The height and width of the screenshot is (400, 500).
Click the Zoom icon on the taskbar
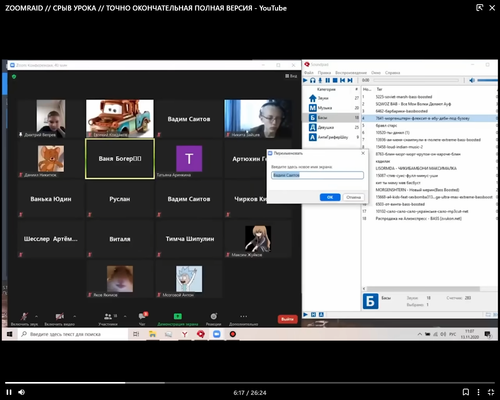click(x=217, y=334)
